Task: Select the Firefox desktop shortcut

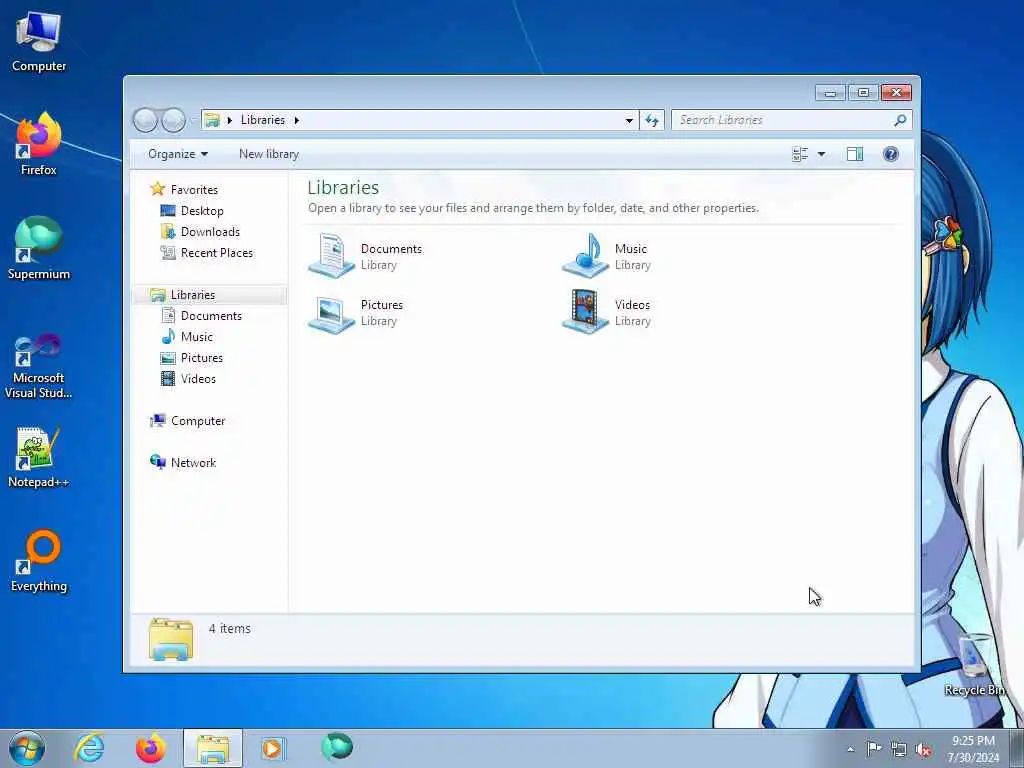Action: point(39,144)
